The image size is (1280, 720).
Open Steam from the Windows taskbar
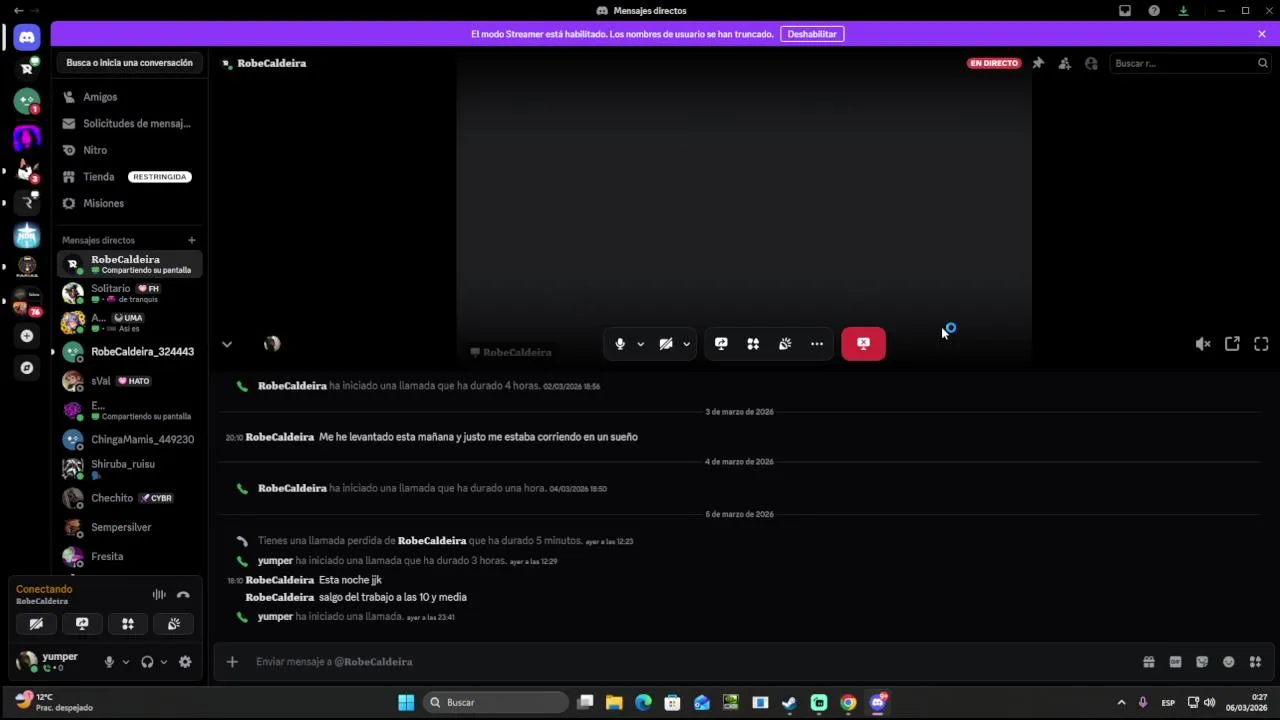click(789, 703)
